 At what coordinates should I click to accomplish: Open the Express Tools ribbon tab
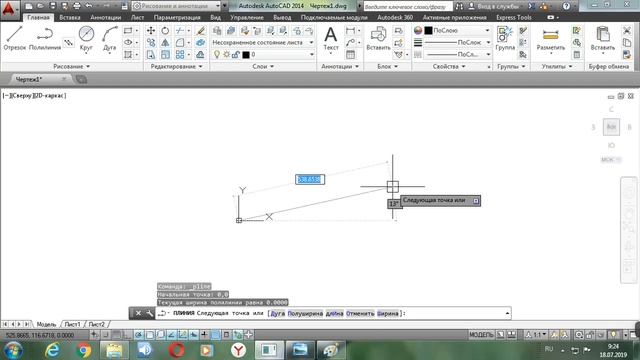pos(514,18)
